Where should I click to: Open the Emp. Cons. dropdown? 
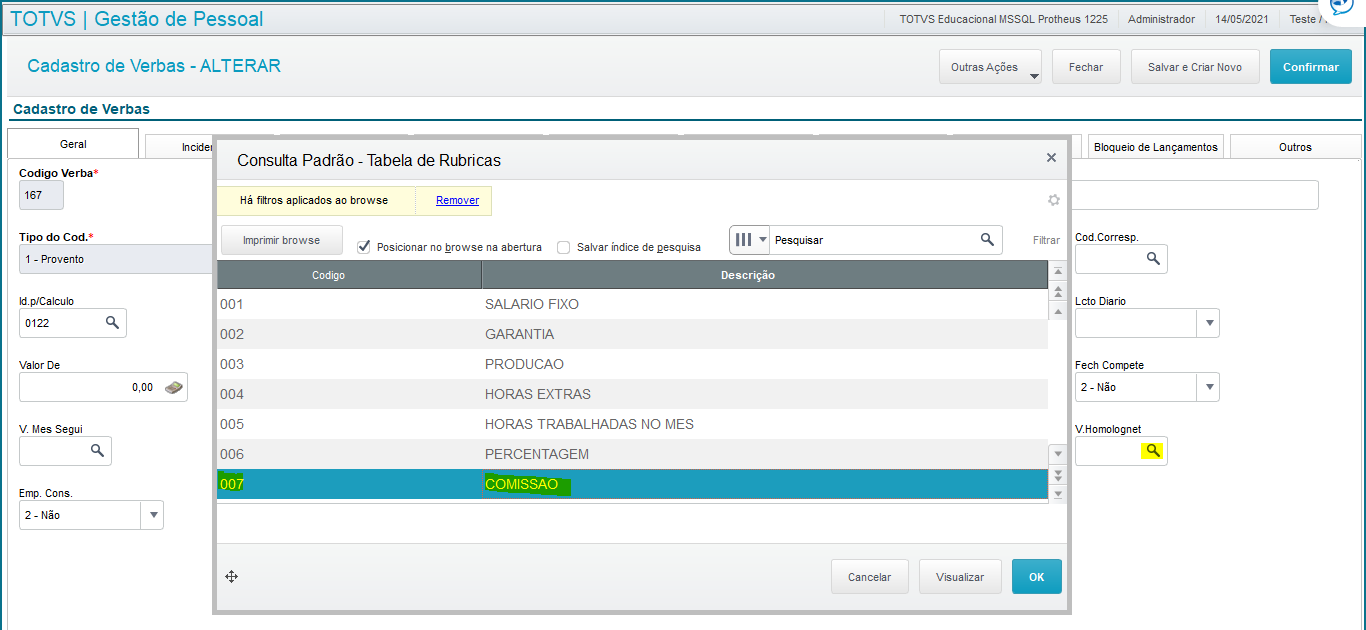pyautogui.click(x=153, y=515)
